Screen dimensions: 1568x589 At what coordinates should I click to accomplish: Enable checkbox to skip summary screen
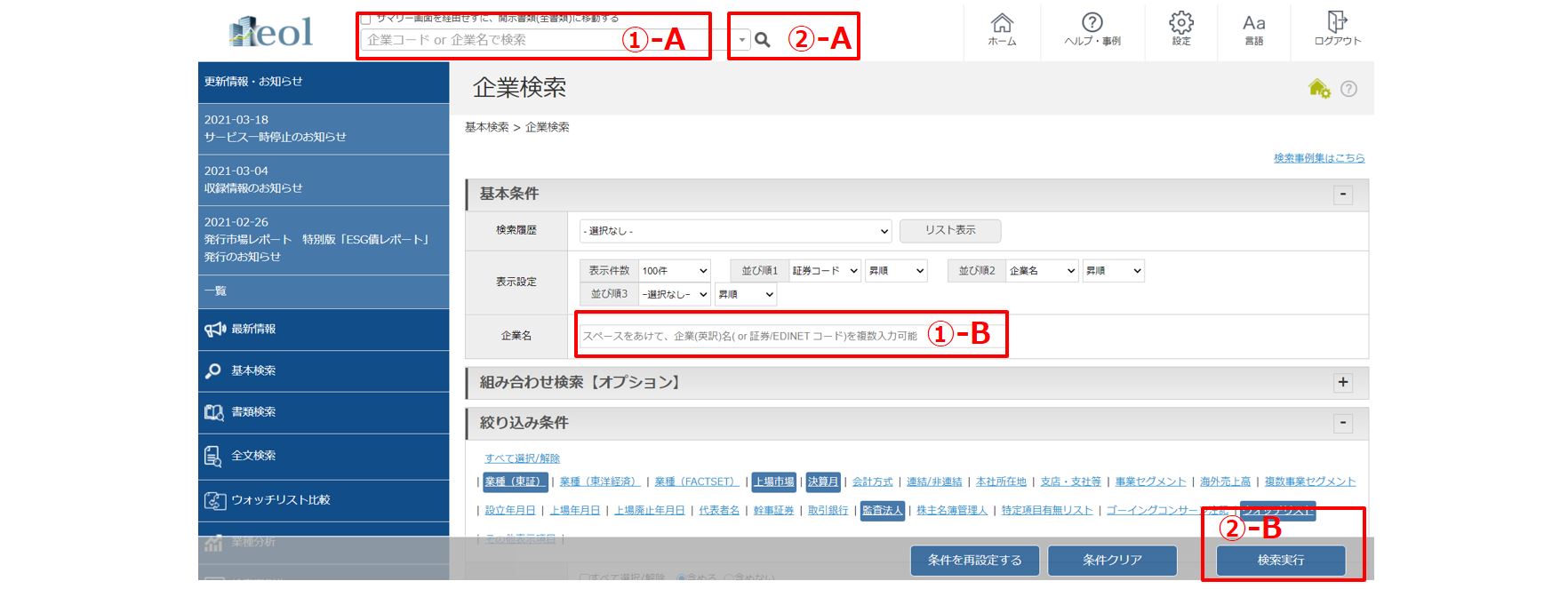365,19
